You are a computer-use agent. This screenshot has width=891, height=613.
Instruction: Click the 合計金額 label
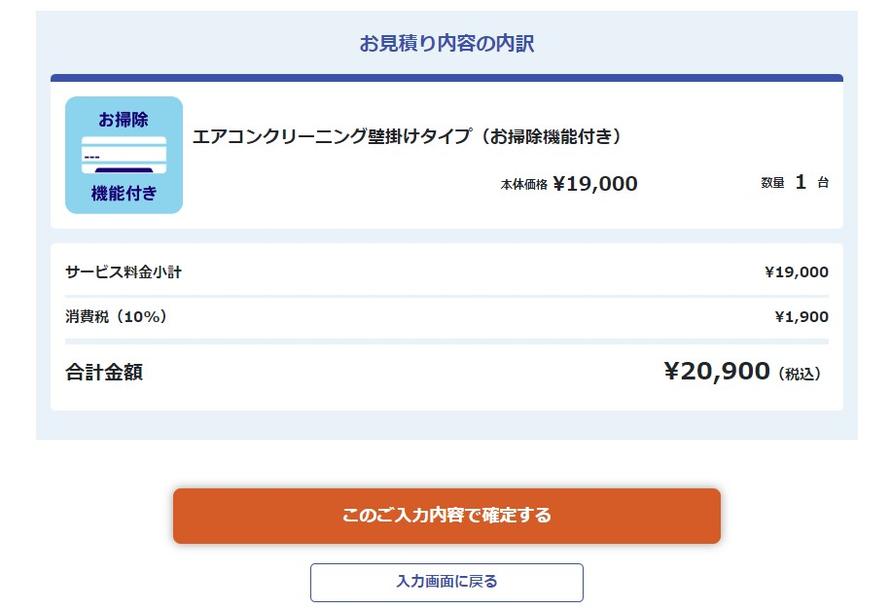pos(104,373)
